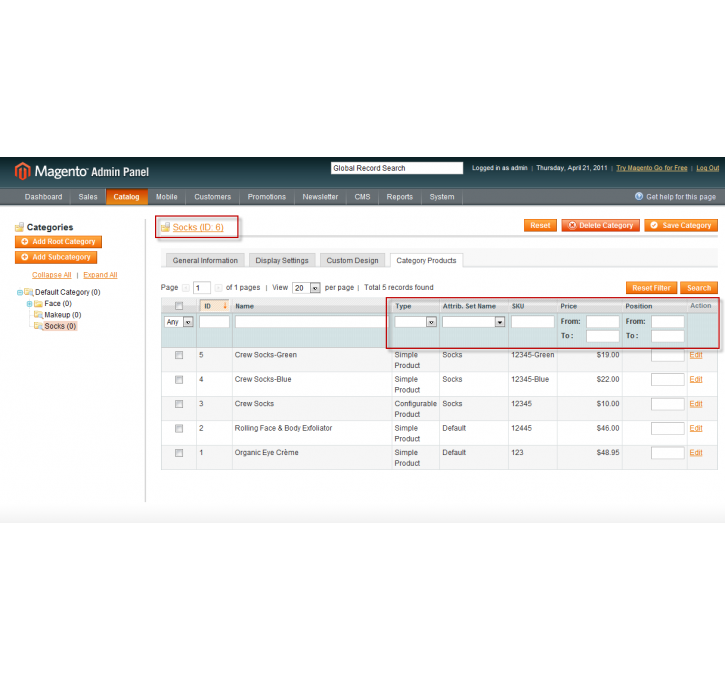Click the Magento logo icon
This screenshot has height=680, width=725.
[23, 171]
